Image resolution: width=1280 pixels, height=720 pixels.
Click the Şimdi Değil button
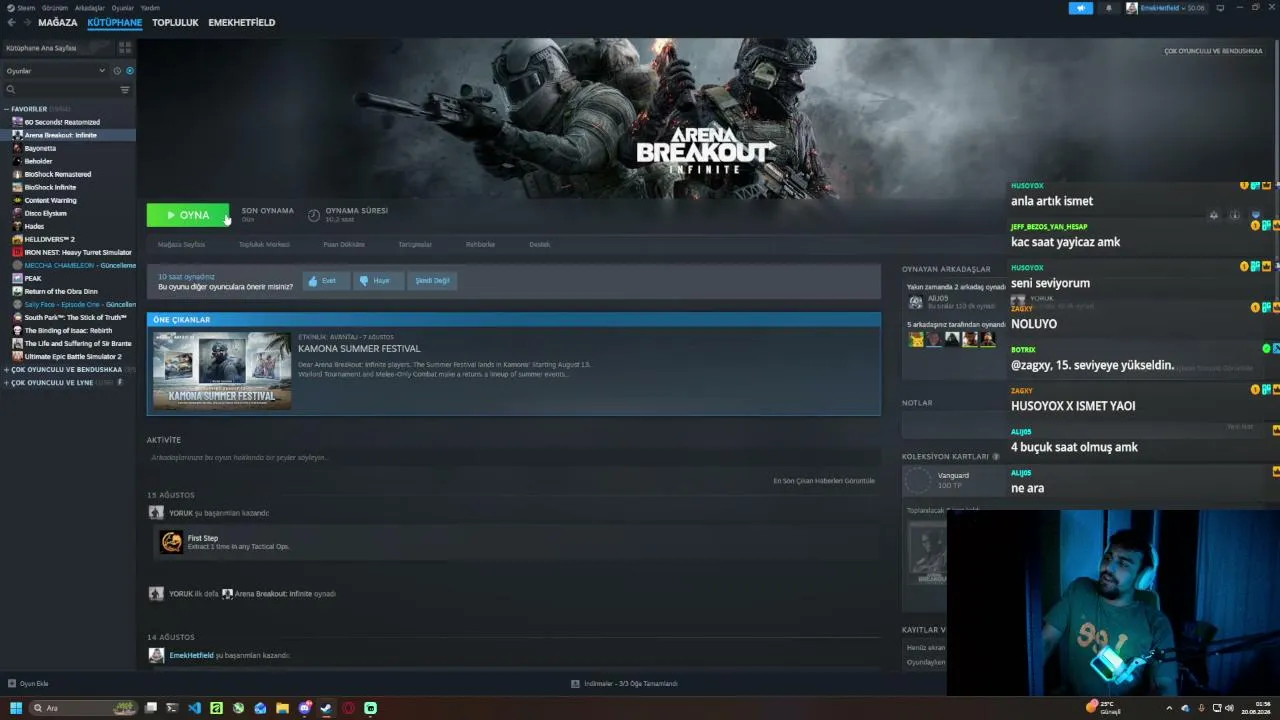click(433, 281)
